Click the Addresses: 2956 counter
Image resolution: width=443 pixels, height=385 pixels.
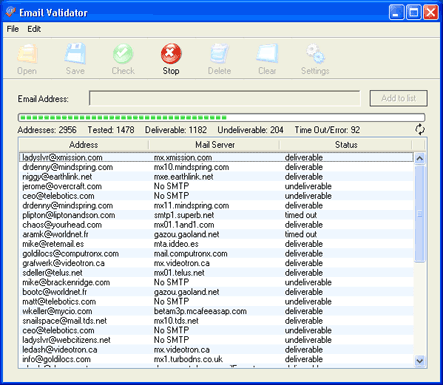coord(47,130)
